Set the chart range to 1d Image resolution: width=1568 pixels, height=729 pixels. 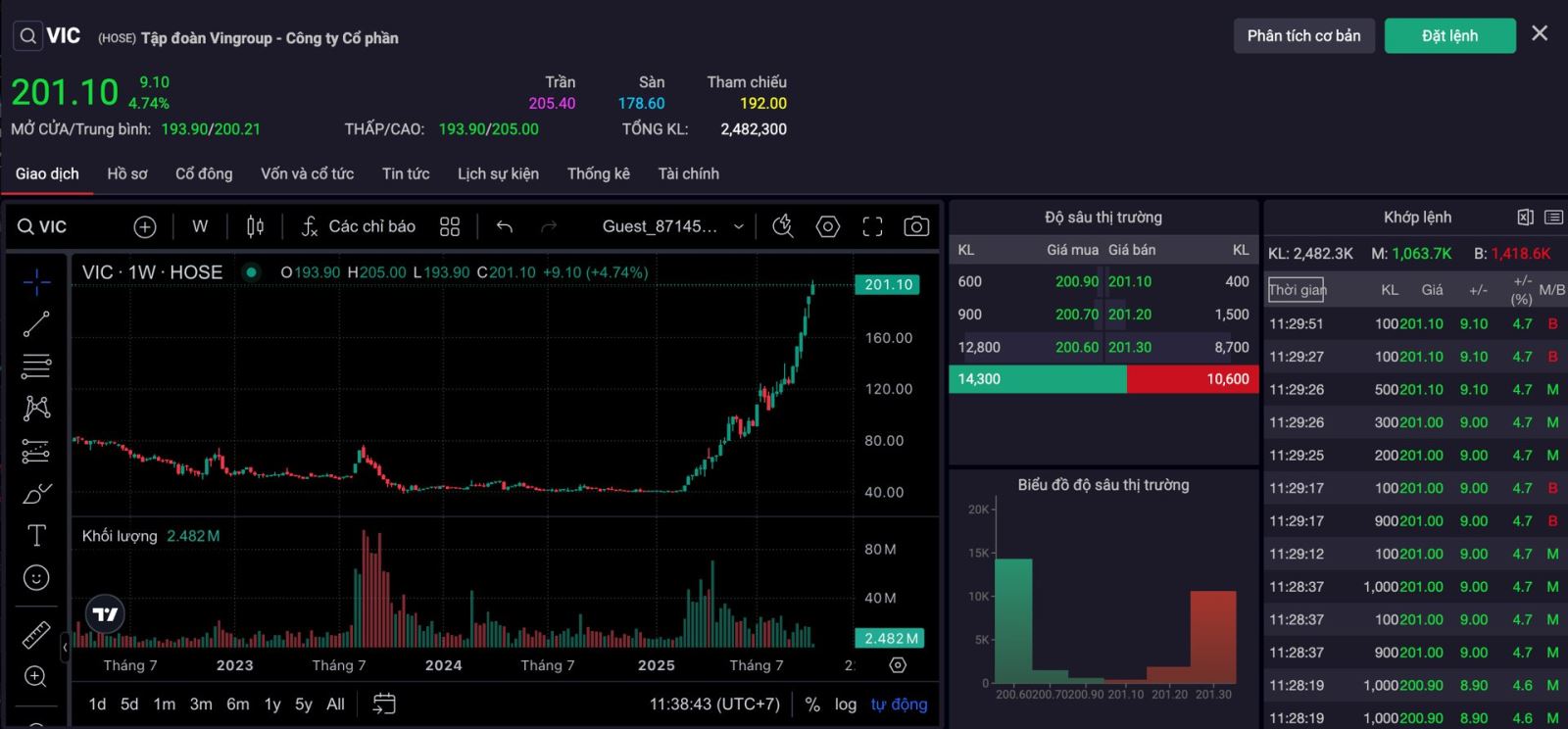coord(97,705)
